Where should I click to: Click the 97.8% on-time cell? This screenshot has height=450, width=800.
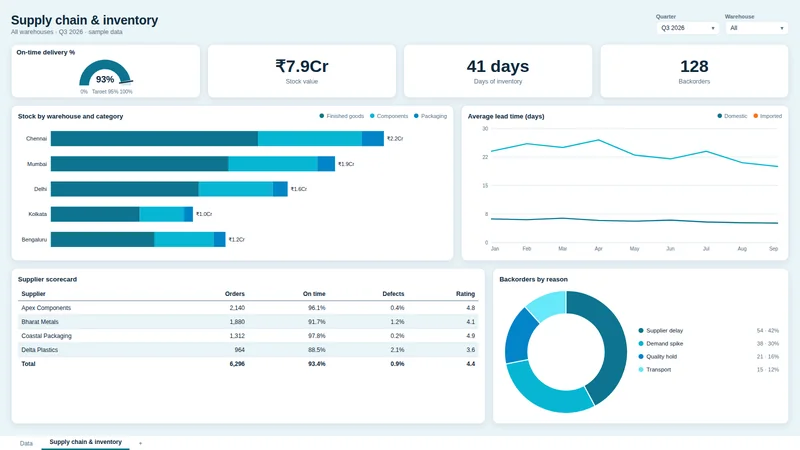[x=317, y=336]
